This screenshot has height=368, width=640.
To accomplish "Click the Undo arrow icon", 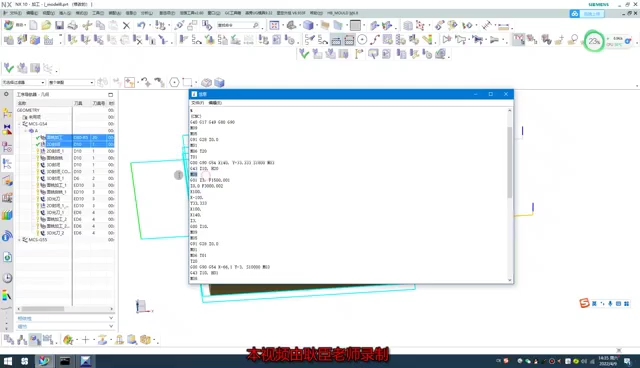I will (141, 25).
